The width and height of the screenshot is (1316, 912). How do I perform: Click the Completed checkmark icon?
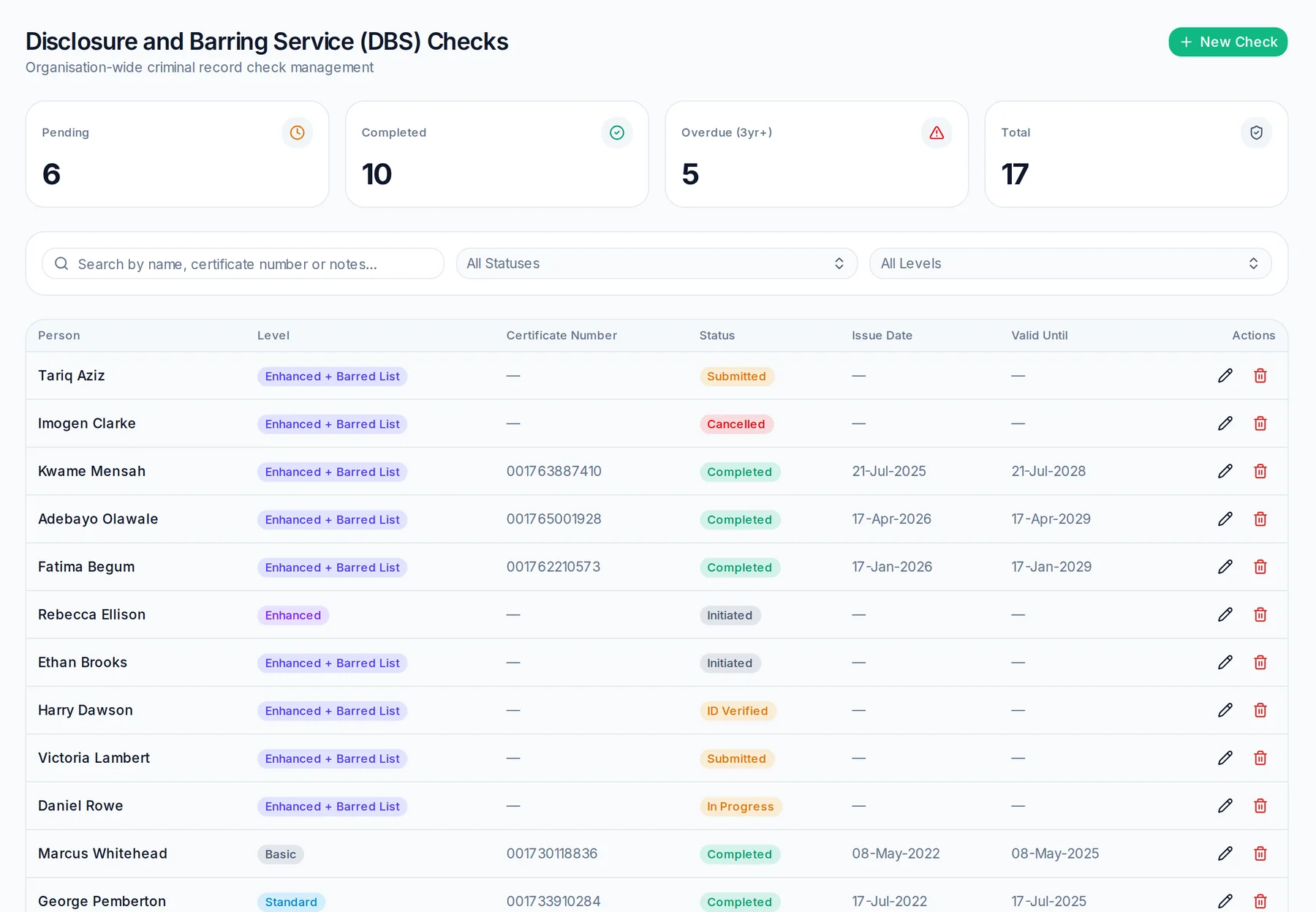(617, 132)
